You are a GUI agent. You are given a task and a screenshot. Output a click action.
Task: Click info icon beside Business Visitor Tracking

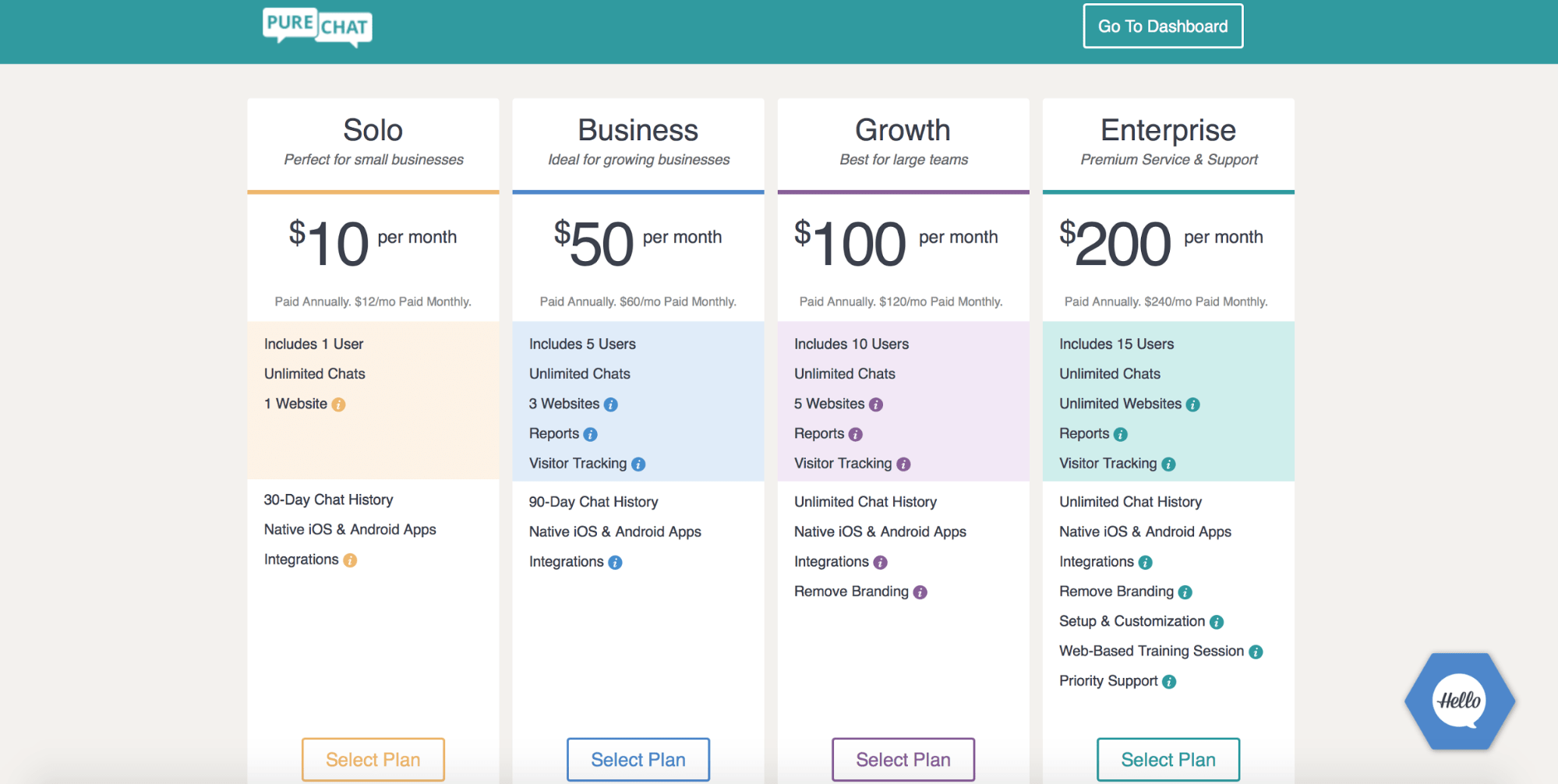638,464
